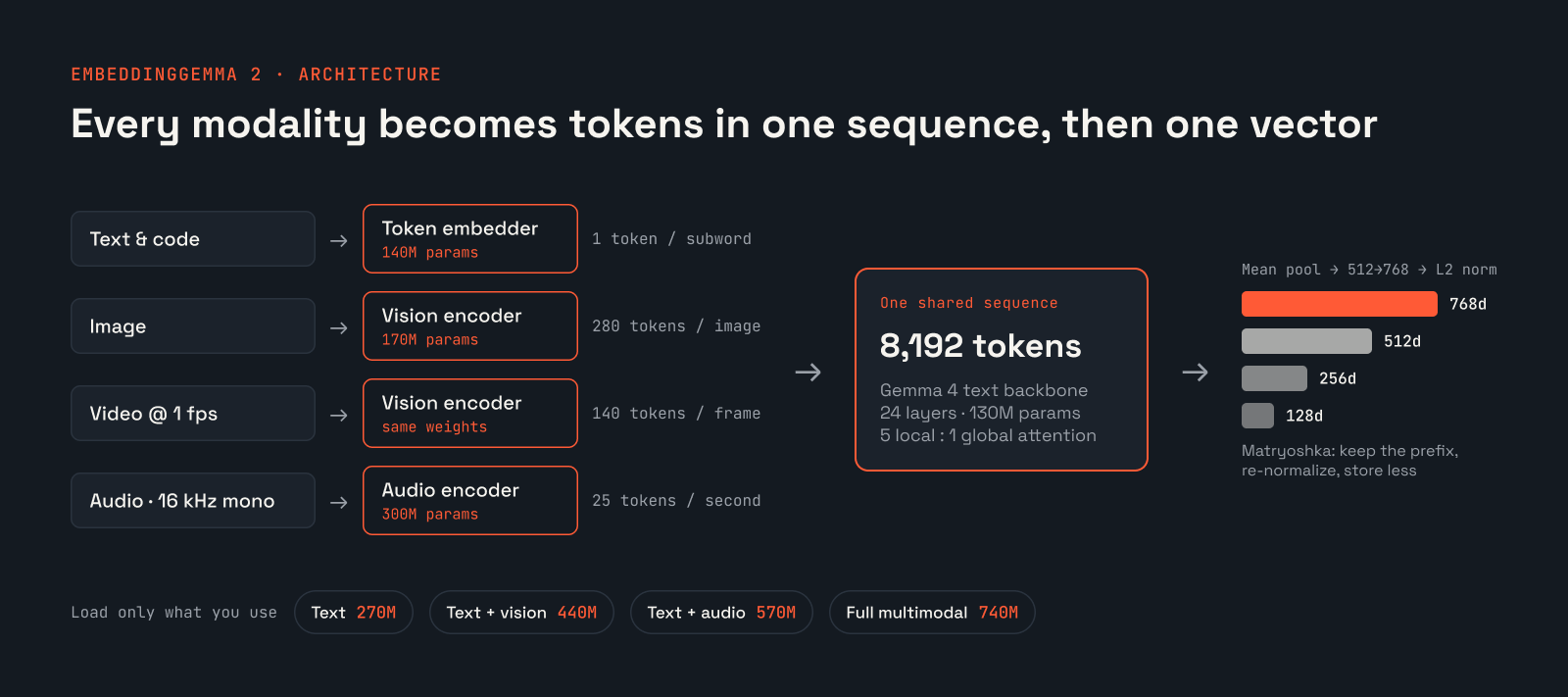Click the arrow beside Video @ 1 fps
The image size is (1568, 697).
point(339,415)
